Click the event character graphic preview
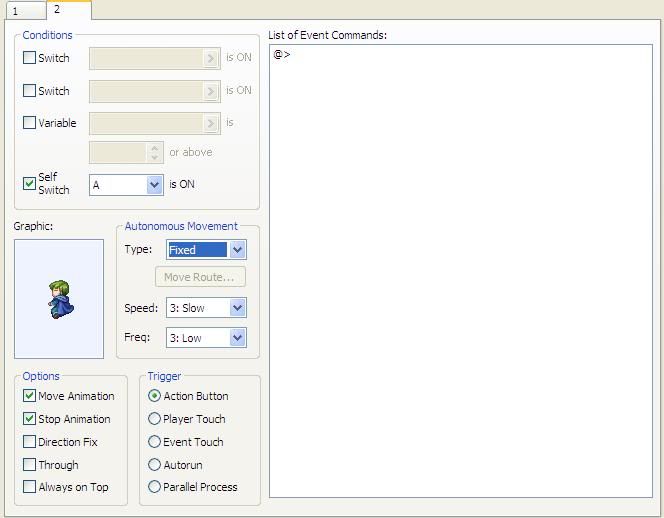The height and width of the screenshot is (518, 664). pos(59,299)
